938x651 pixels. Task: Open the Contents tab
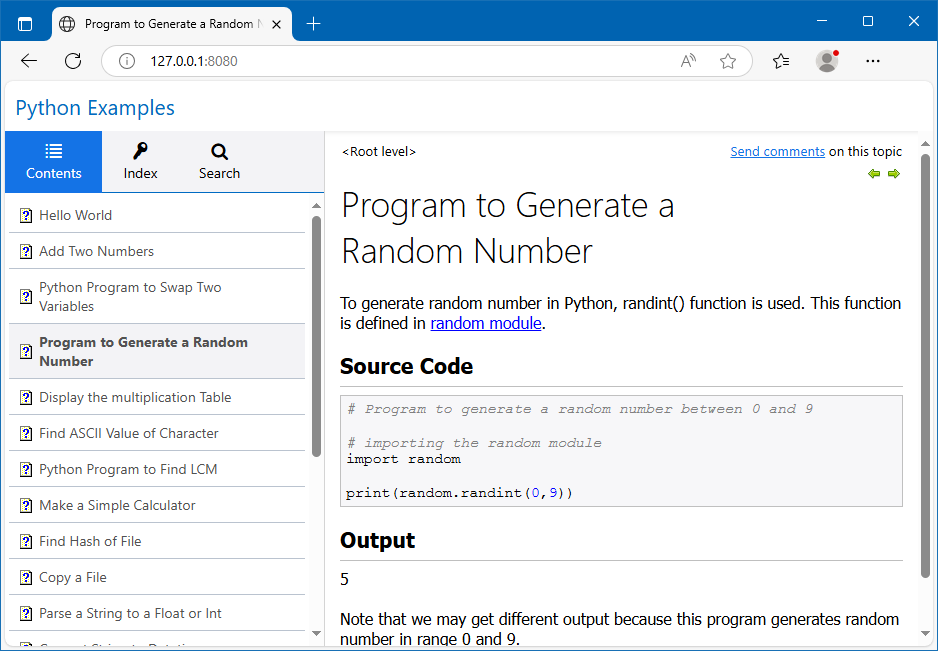54,162
